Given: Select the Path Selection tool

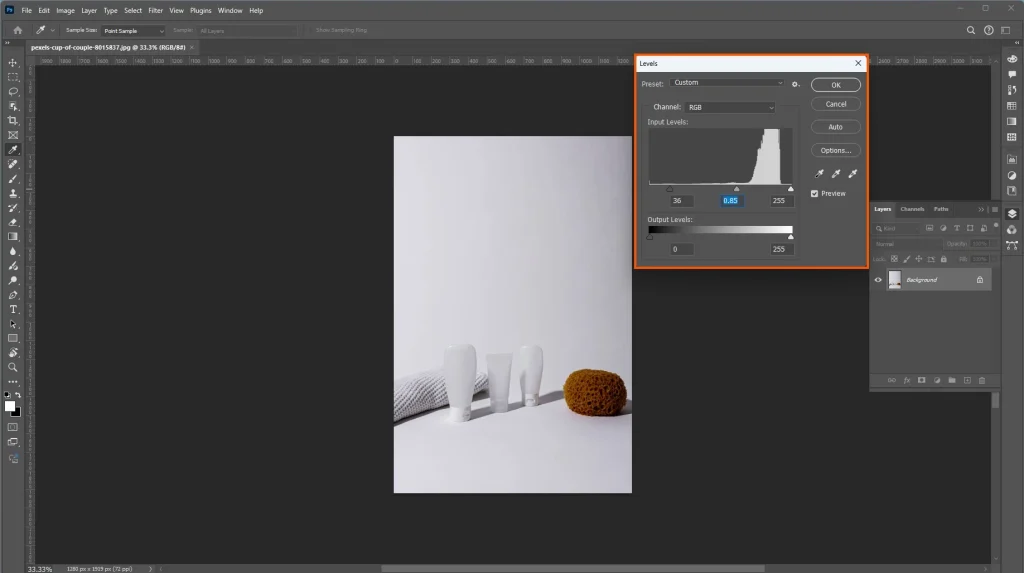Looking at the screenshot, I should (12, 324).
